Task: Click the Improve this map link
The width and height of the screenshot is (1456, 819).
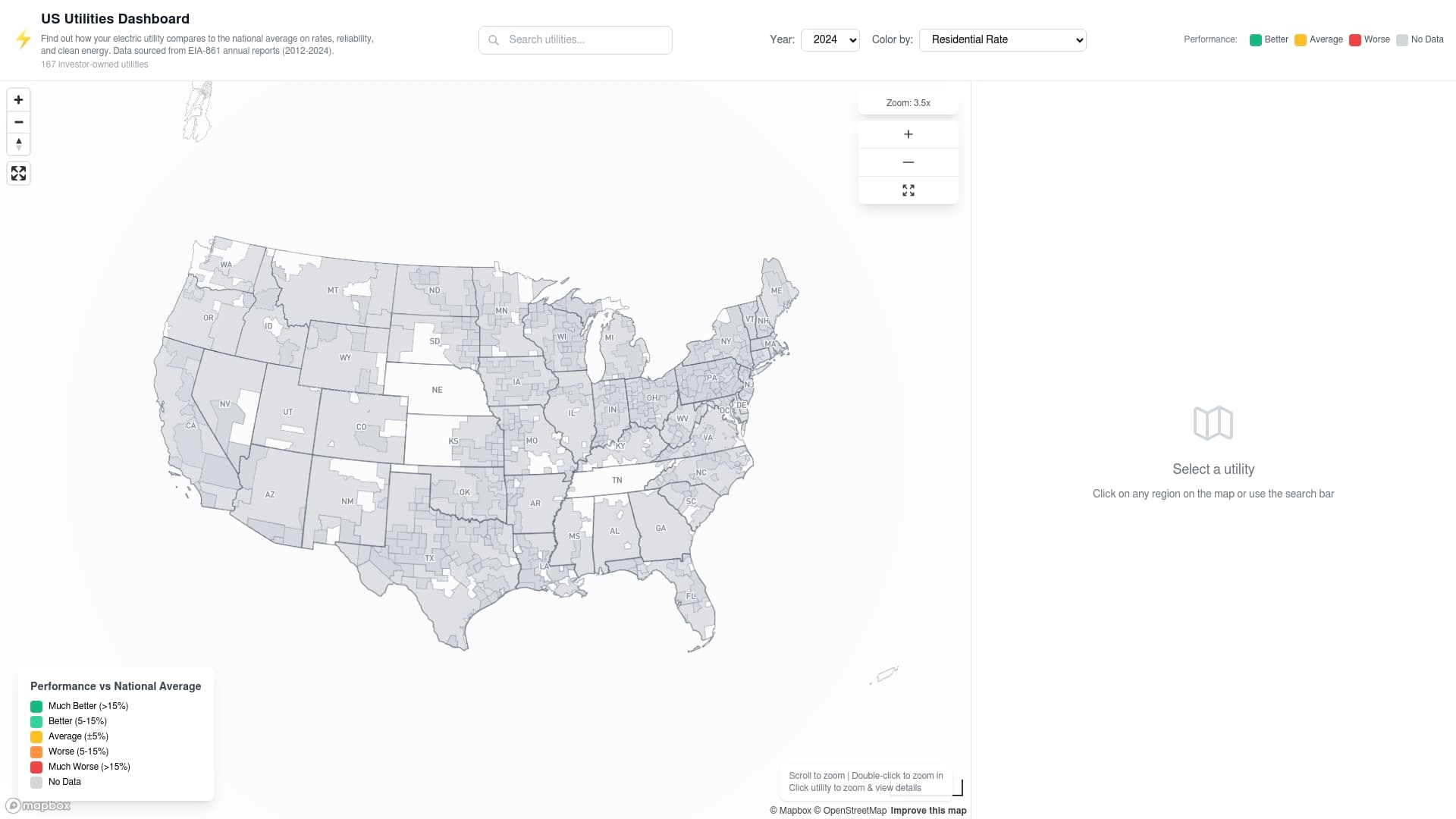Action: coord(927,811)
